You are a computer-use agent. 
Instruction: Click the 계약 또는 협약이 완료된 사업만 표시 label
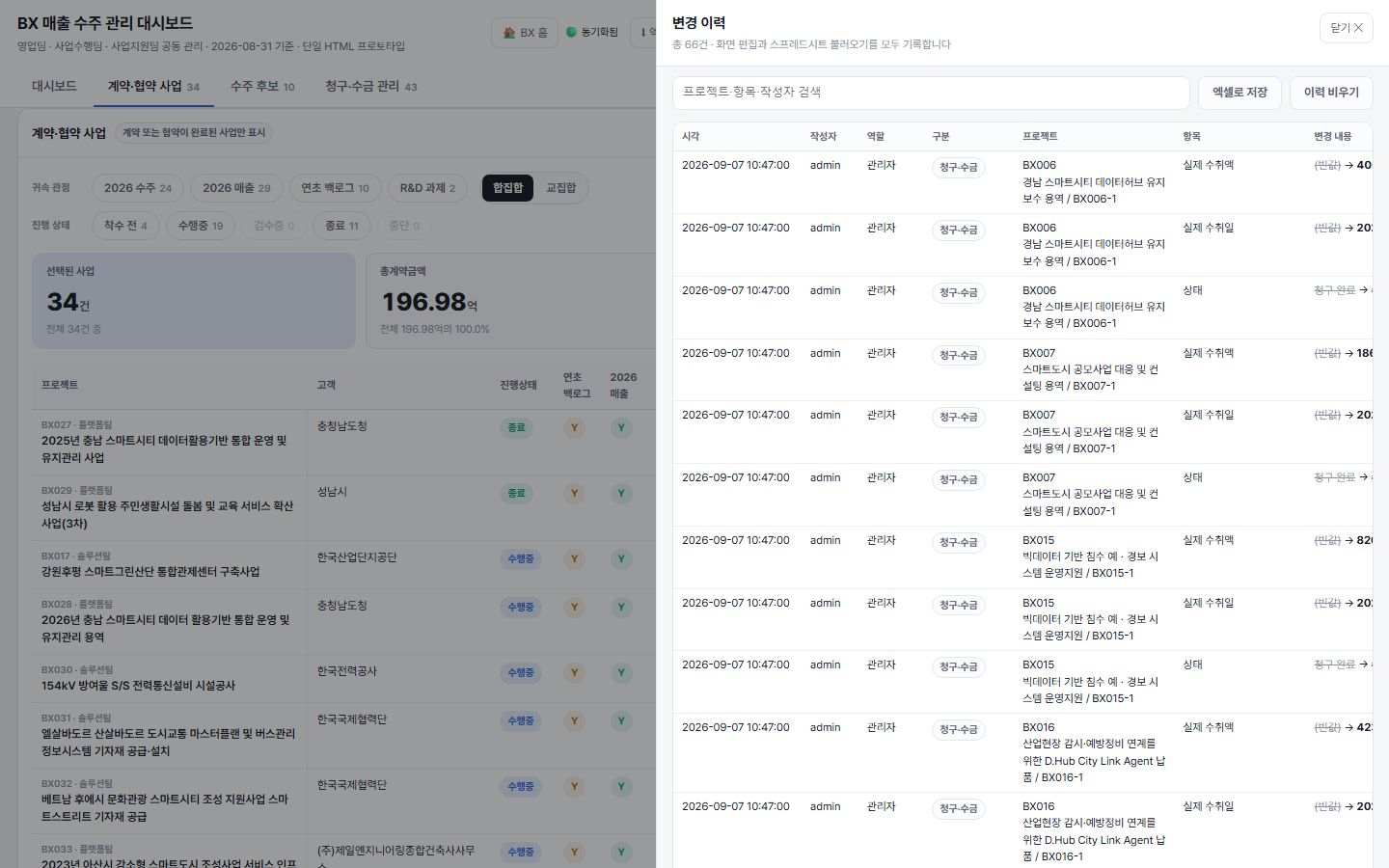coord(194,133)
